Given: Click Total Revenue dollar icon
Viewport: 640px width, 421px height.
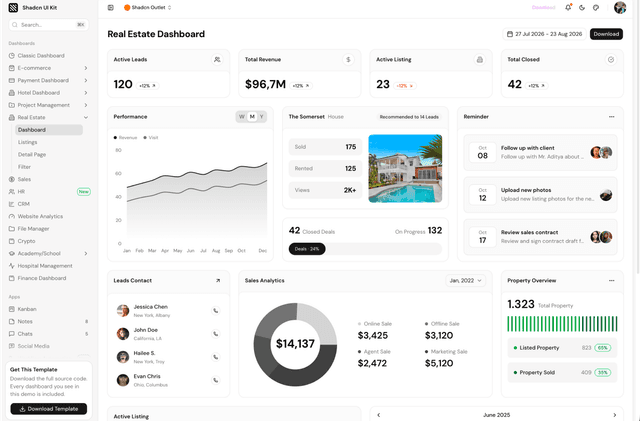Looking at the screenshot, I should coord(348,60).
